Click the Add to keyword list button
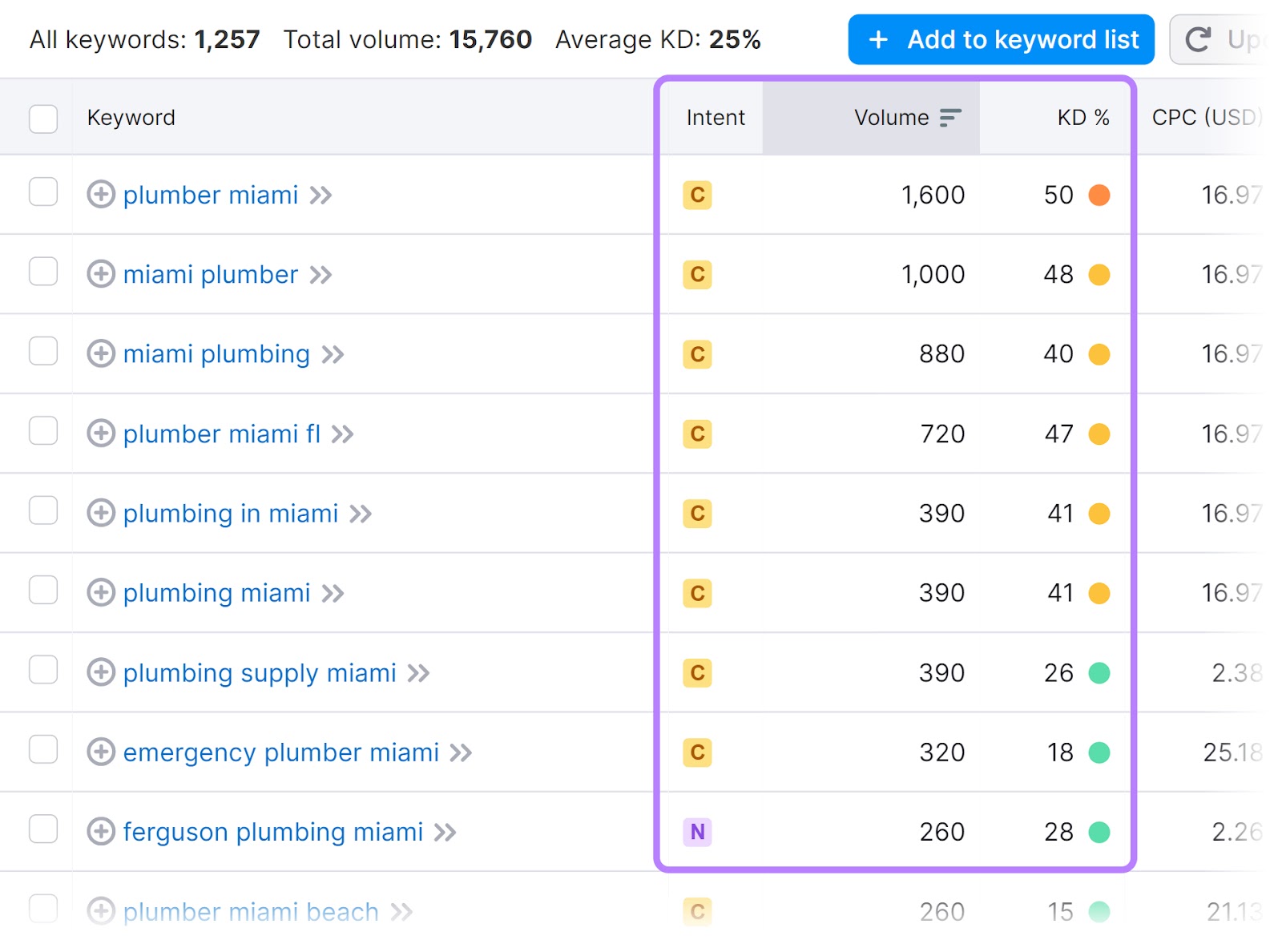This screenshot has width=1282, height=952. [x=1000, y=39]
